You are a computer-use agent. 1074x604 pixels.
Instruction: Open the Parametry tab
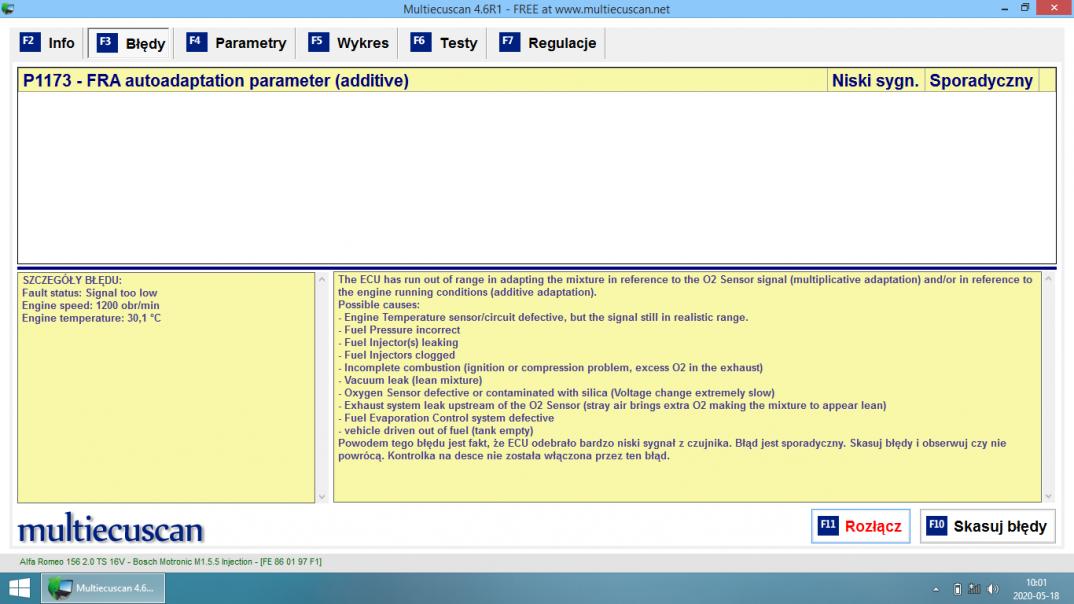[x=236, y=43]
